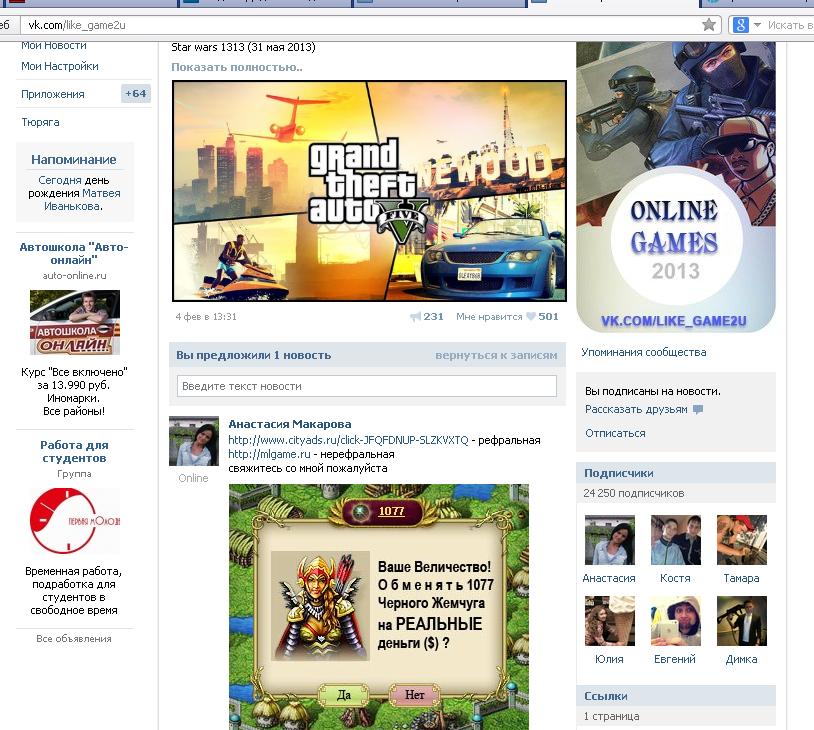Screen dimensions: 814x730
Task: Open the Grand Theft Auto V image
Action: (369, 191)
